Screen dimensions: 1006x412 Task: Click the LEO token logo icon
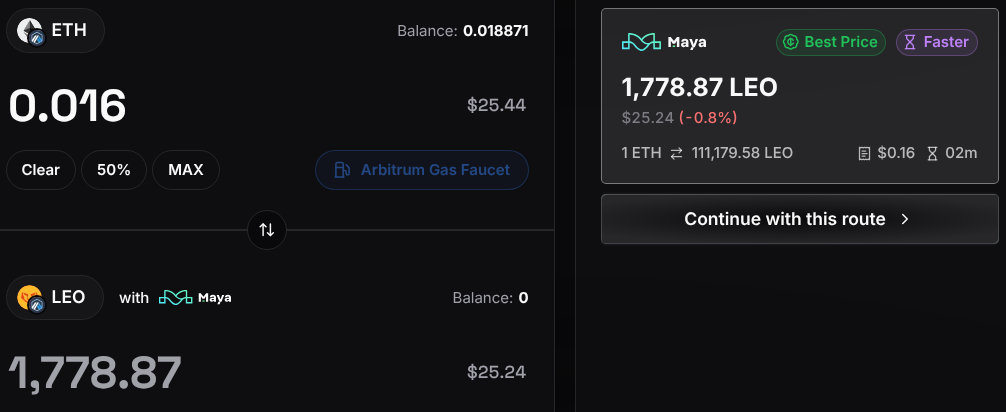tap(30, 298)
